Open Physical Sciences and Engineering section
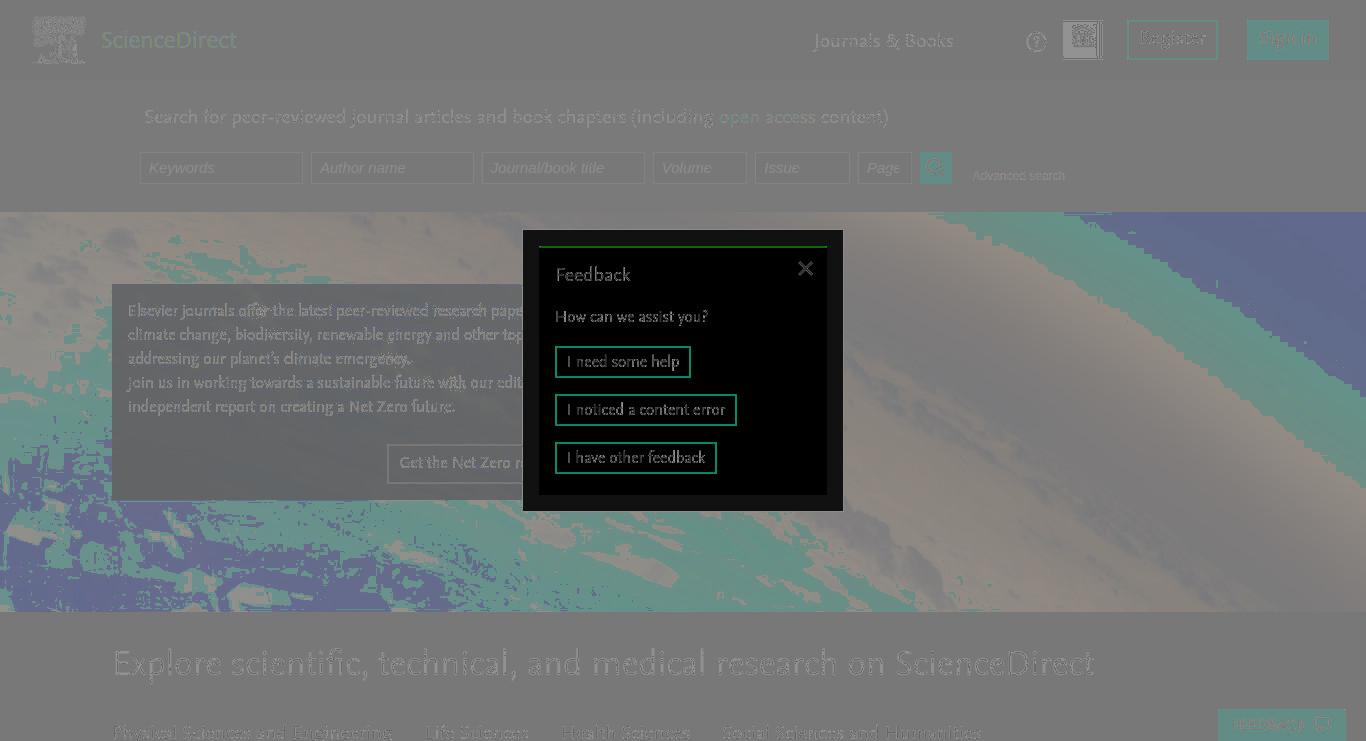1366x741 pixels. point(252,732)
